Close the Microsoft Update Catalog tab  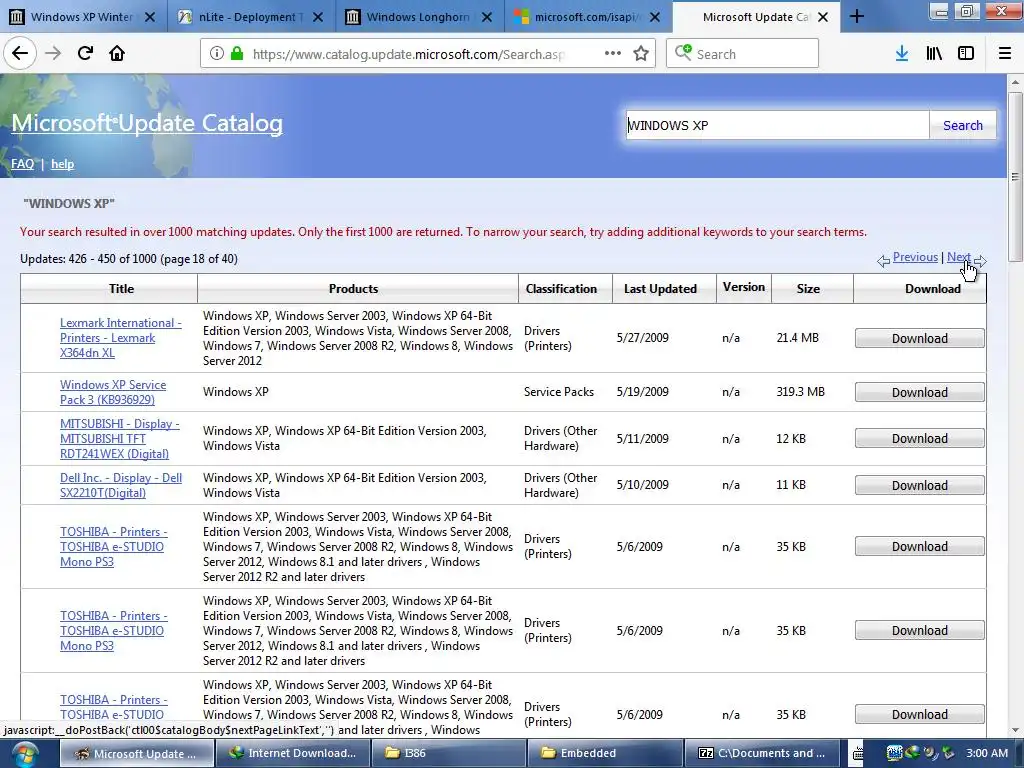[824, 17]
